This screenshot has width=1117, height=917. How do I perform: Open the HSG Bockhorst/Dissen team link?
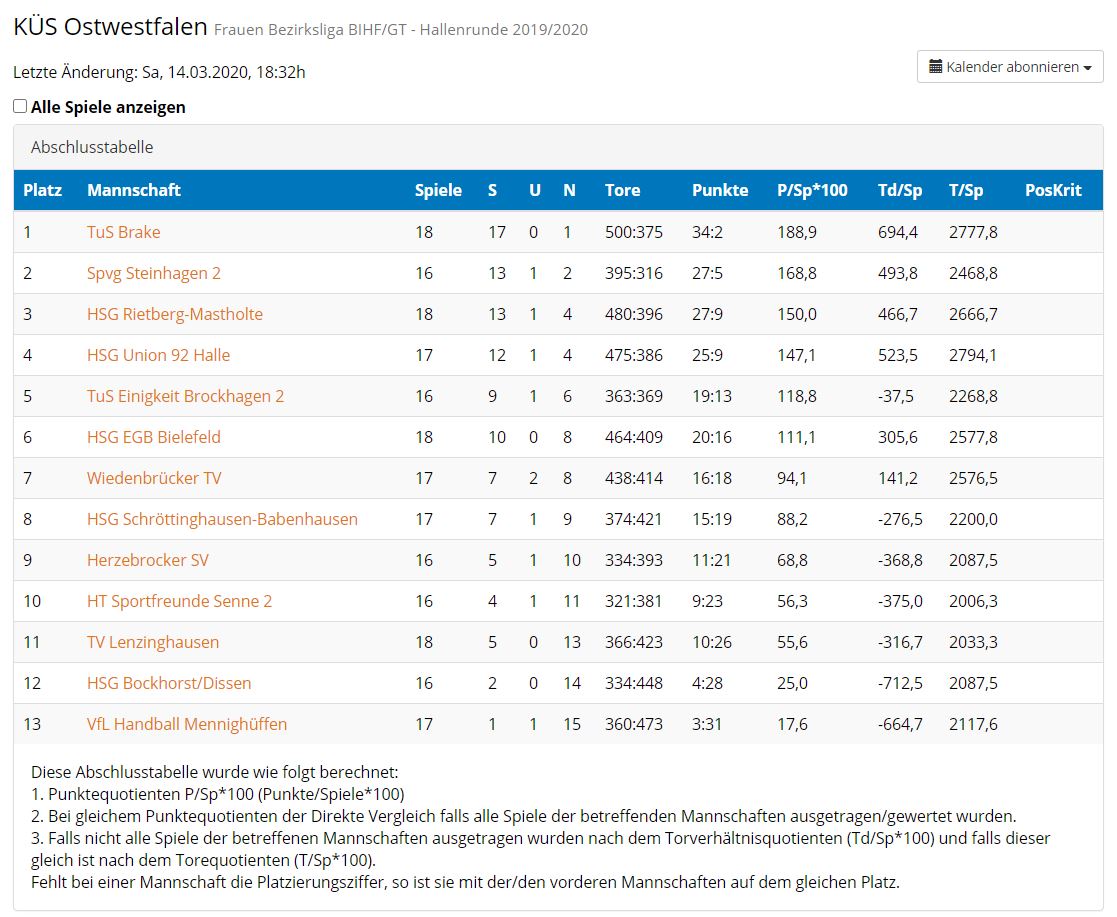pyautogui.click(x=169, y=683)
